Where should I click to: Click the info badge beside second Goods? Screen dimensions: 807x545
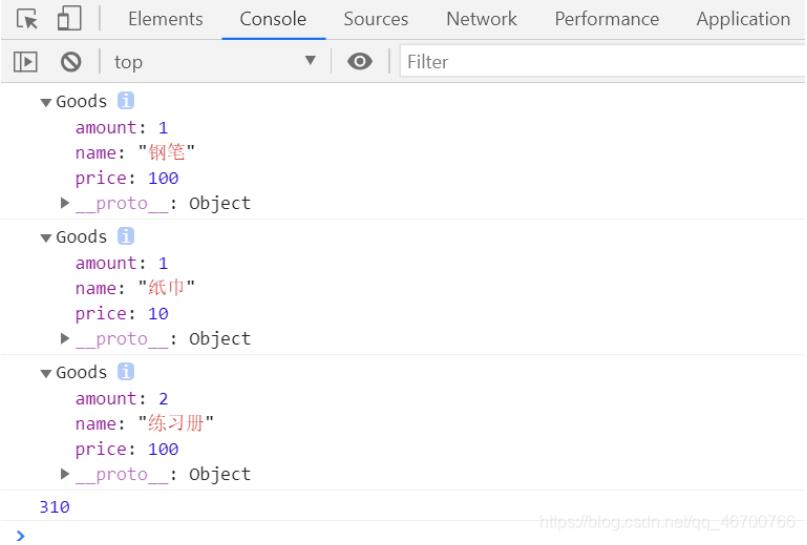click(125, 237)
